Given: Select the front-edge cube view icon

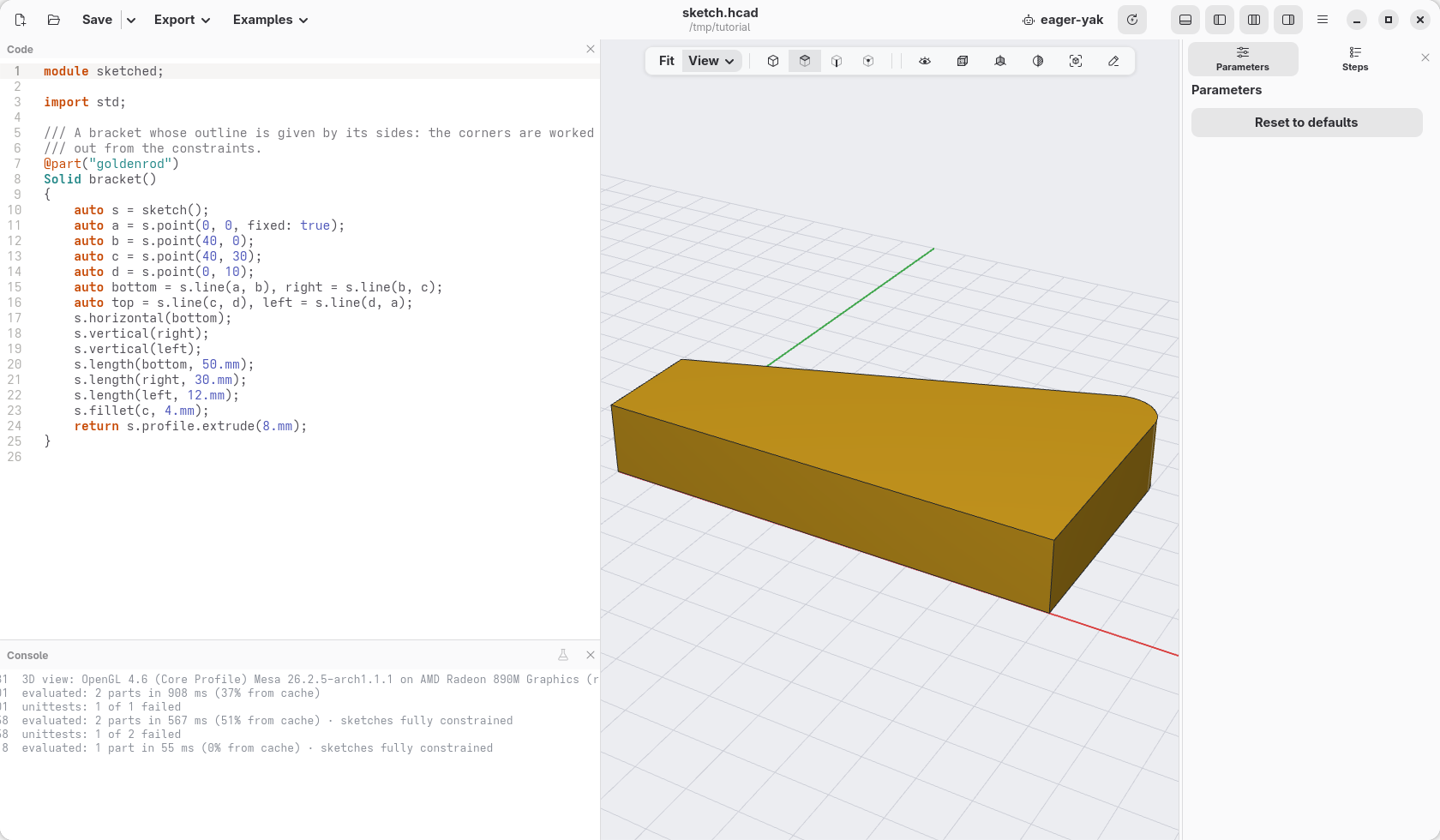Looking at the screenshot, I should 837,61.
